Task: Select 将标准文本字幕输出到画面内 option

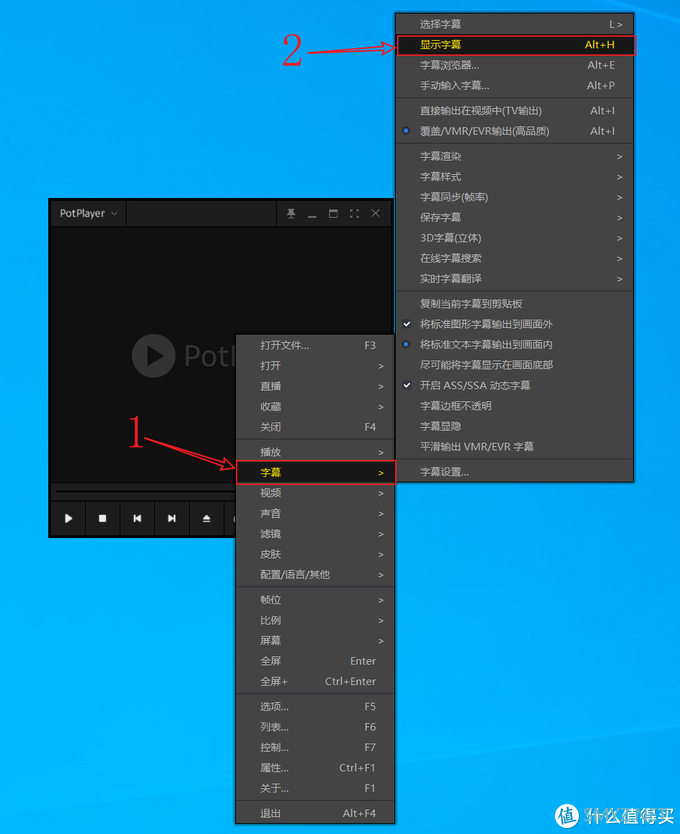Action: (x=515, y=345)
